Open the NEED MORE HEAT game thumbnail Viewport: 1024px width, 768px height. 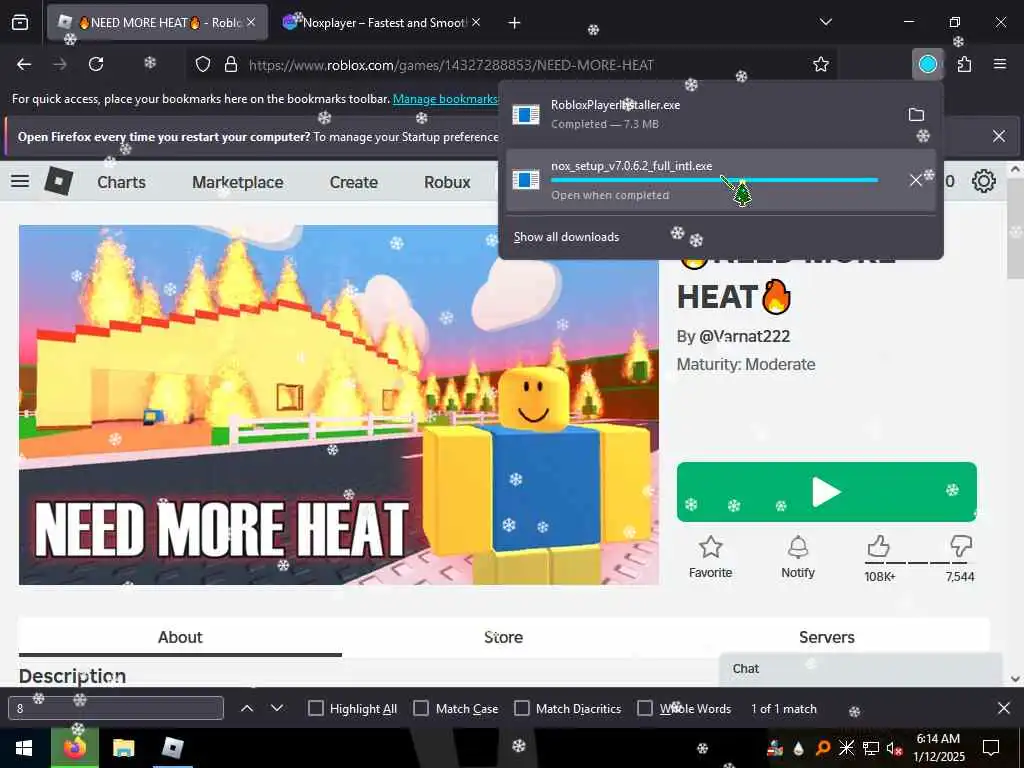tap(339, 405)
